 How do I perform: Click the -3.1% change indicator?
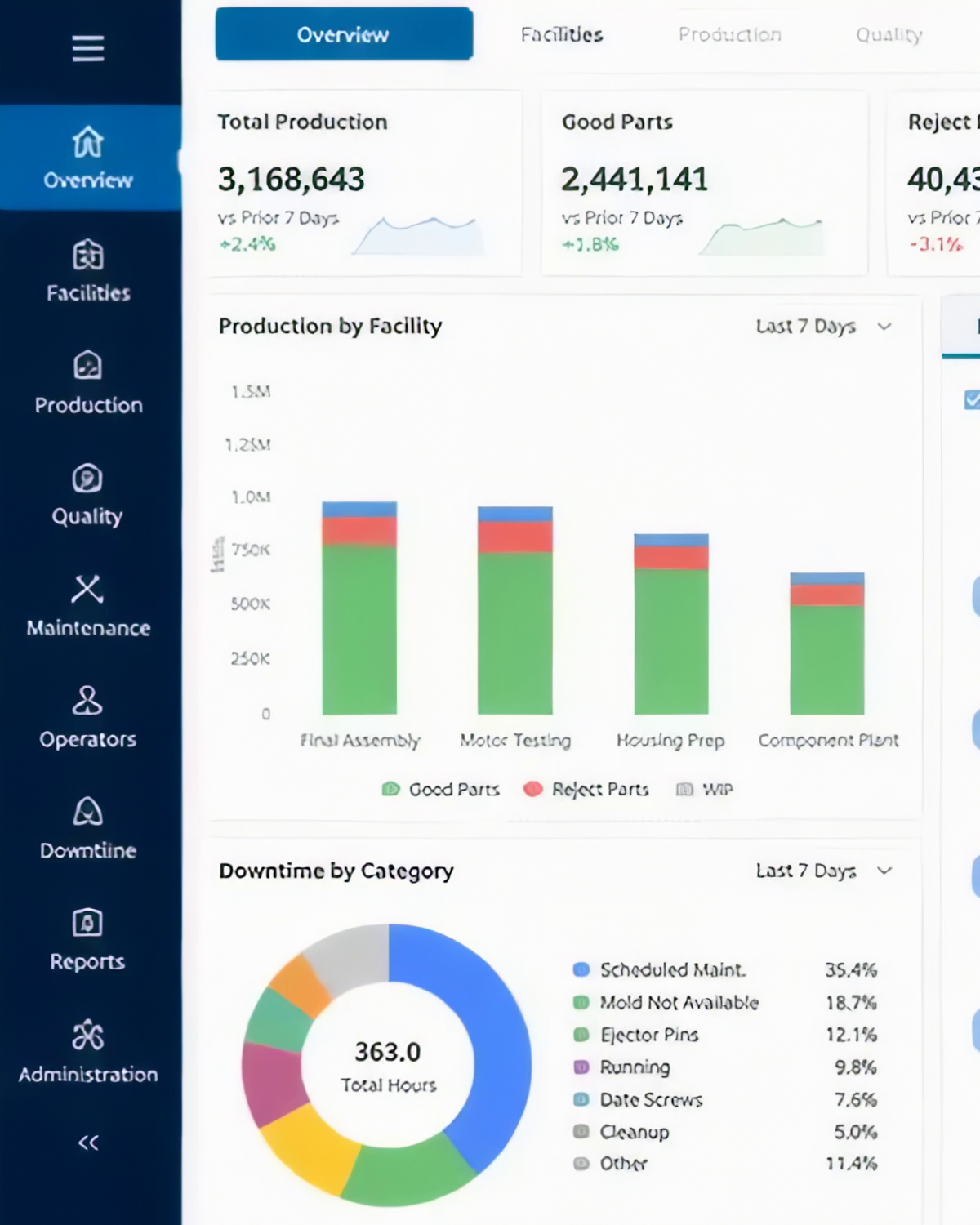tap(936, 244)
